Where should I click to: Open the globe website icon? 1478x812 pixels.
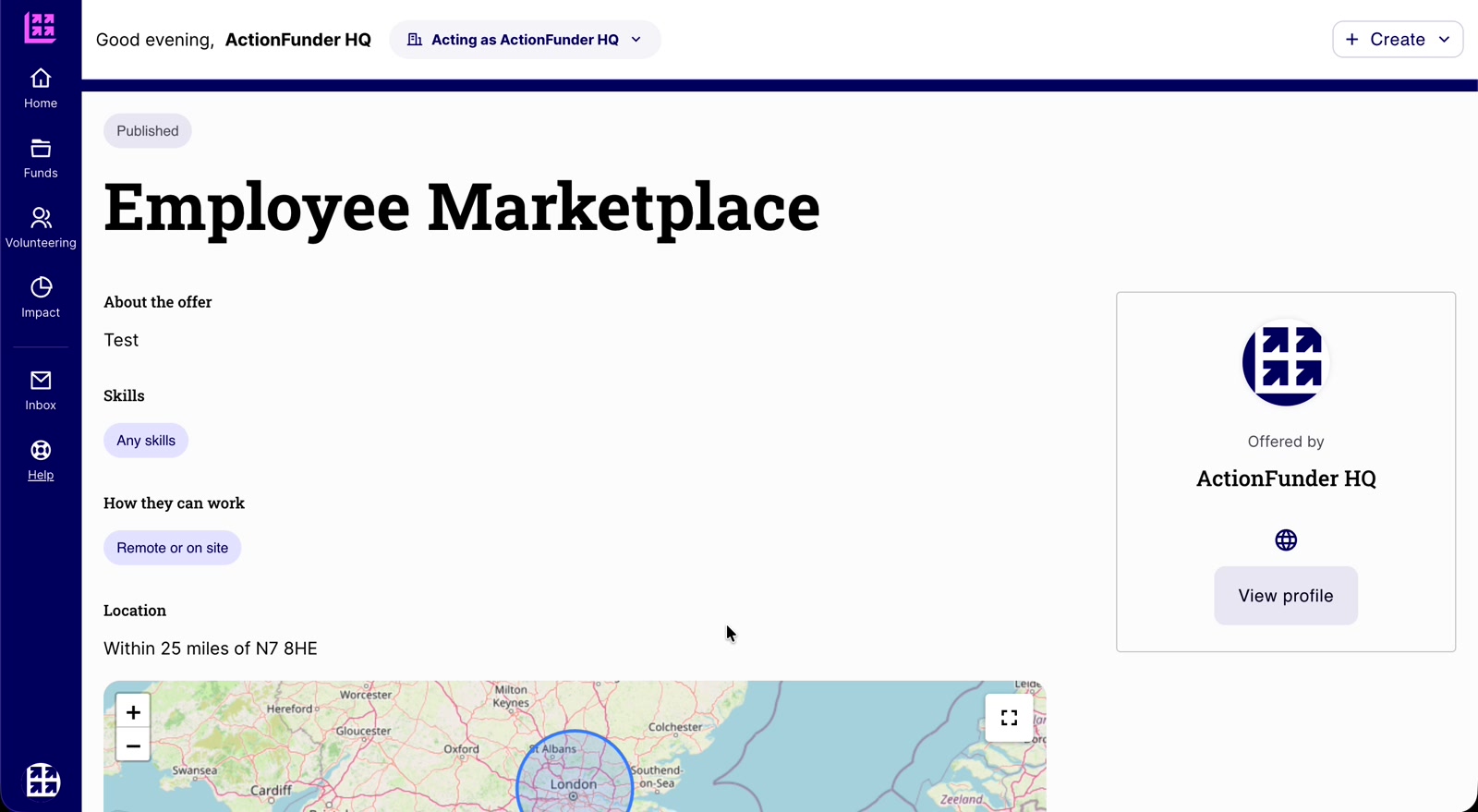[1286, 540]
